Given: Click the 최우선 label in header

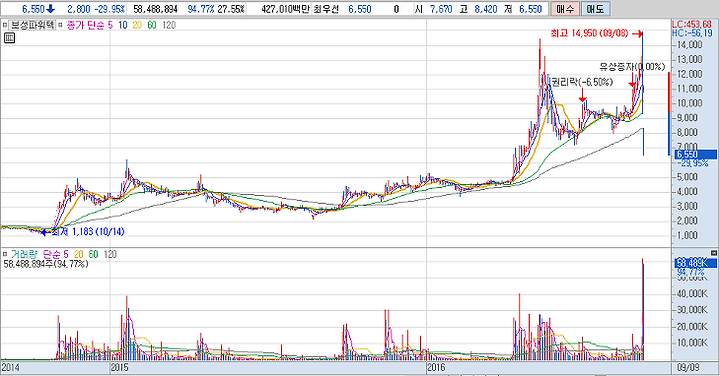Looking at the screenshot, I should [326, 9].
